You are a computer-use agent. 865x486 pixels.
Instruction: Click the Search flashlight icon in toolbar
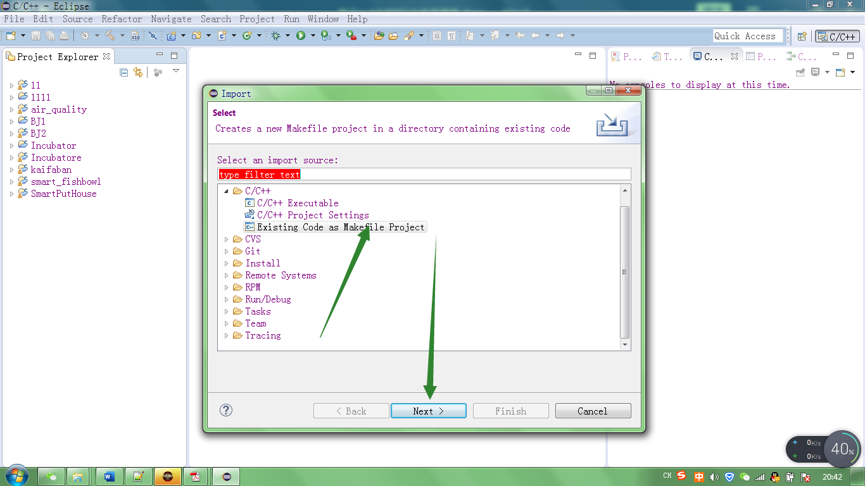(409, 36)
